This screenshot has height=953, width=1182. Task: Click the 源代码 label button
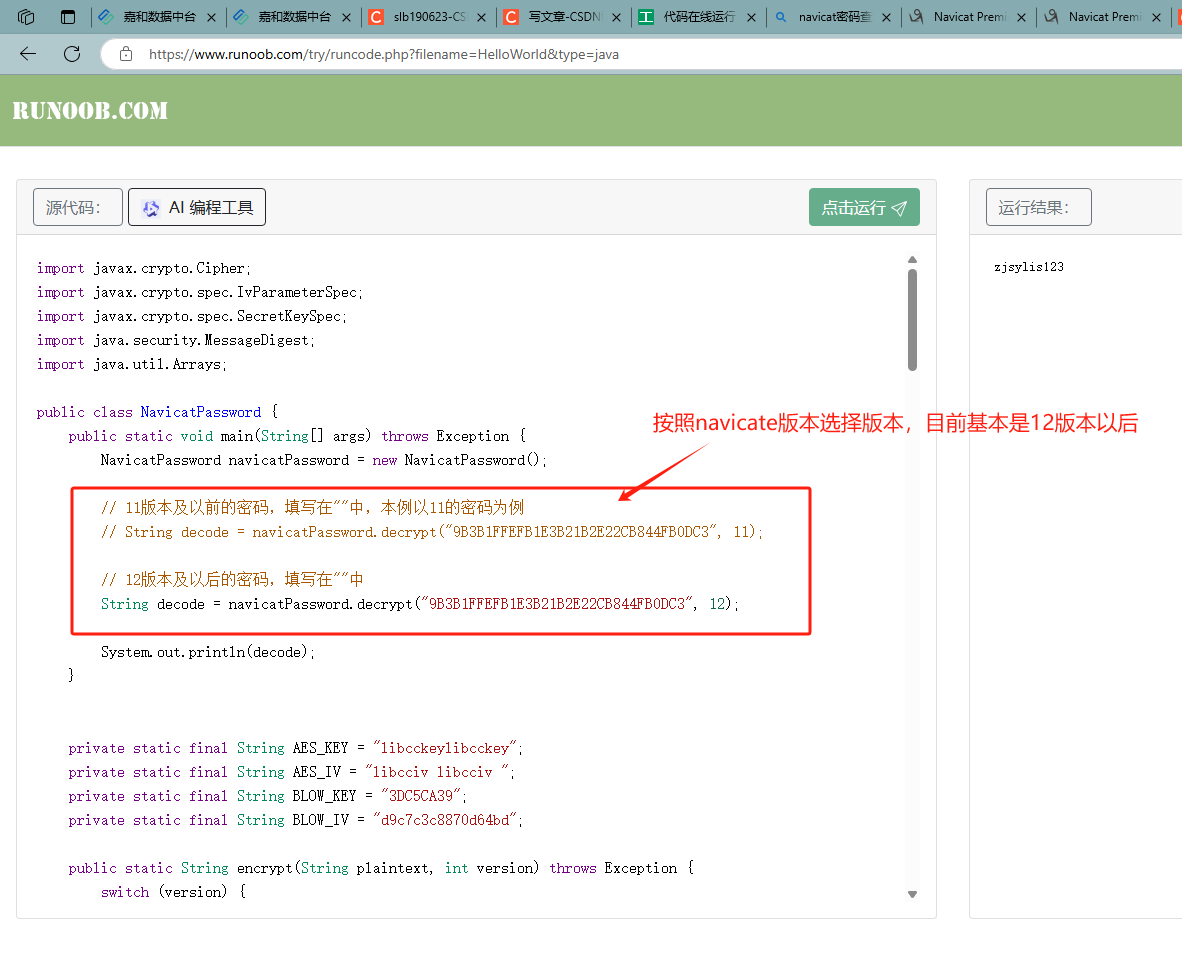coord(78,207)
